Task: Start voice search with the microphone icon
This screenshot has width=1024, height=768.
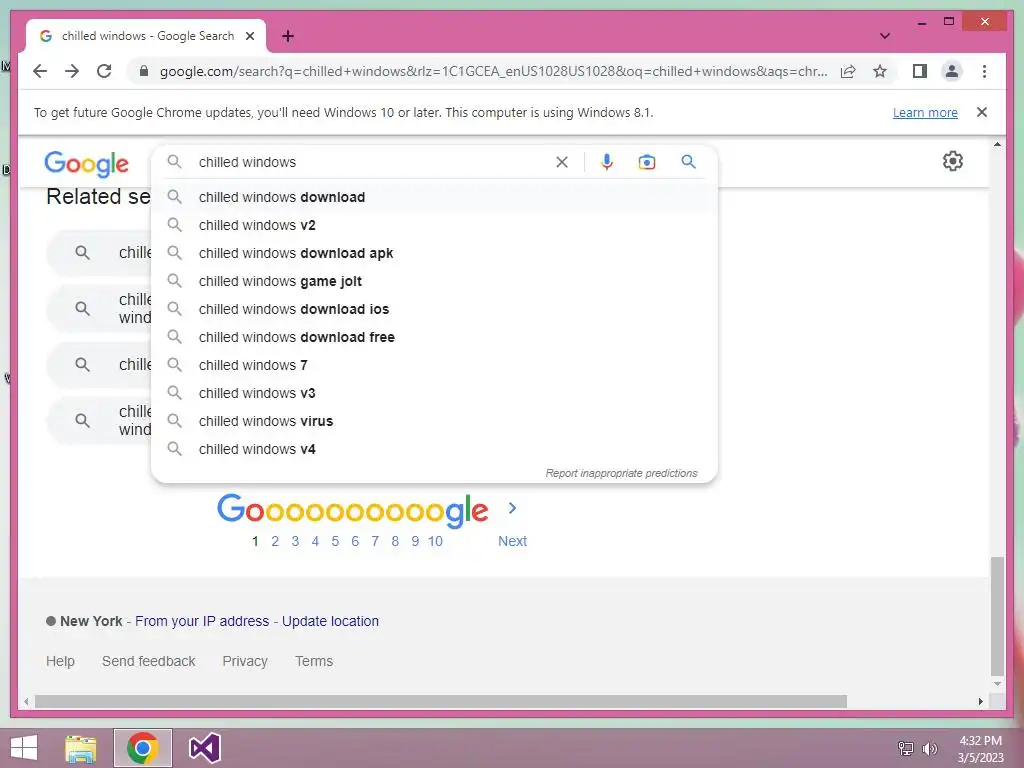Action: pos(607,162)
